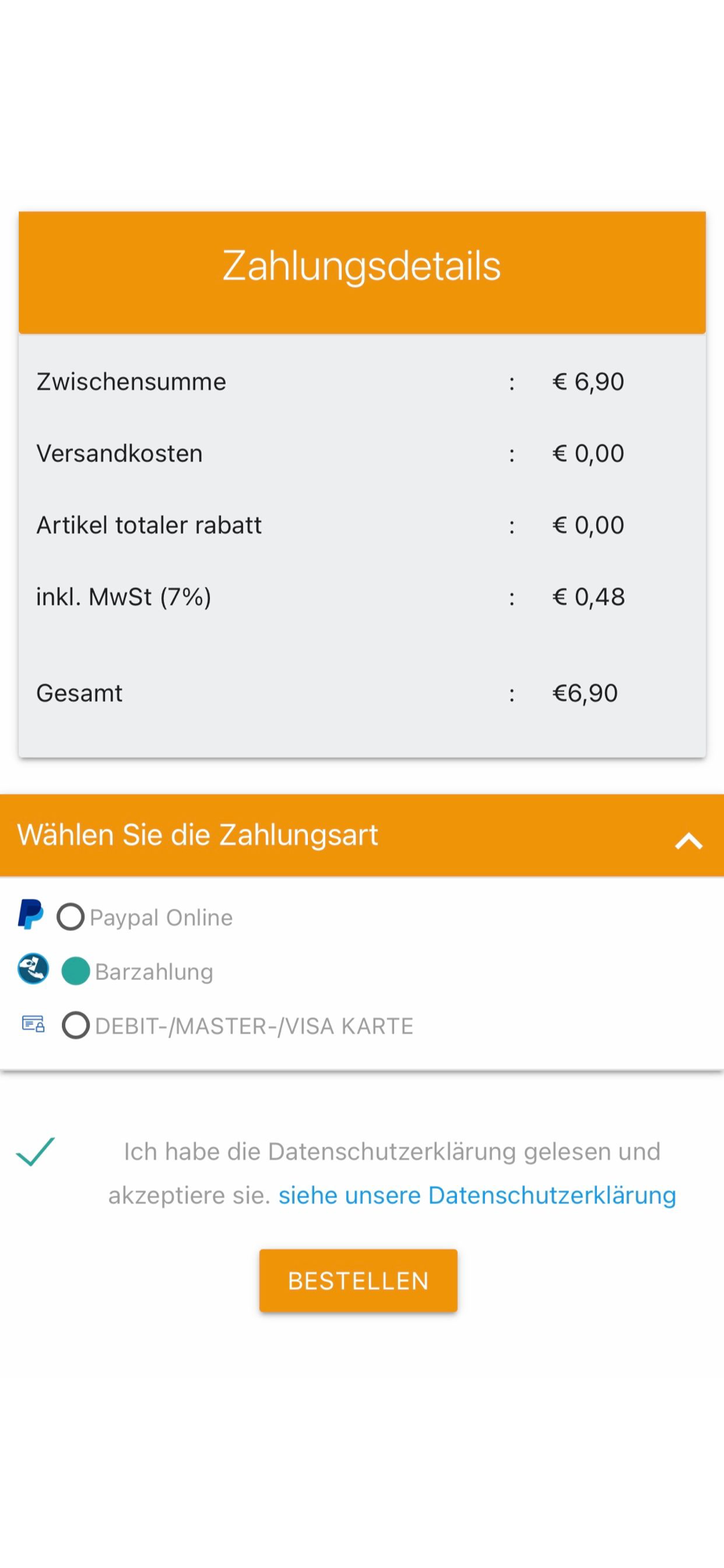The height and width of the screenshot is (1568, 724).
Task: Select DEBIT-/MASTER-/VISA KARTE radio button
Action: [76, 1025]
